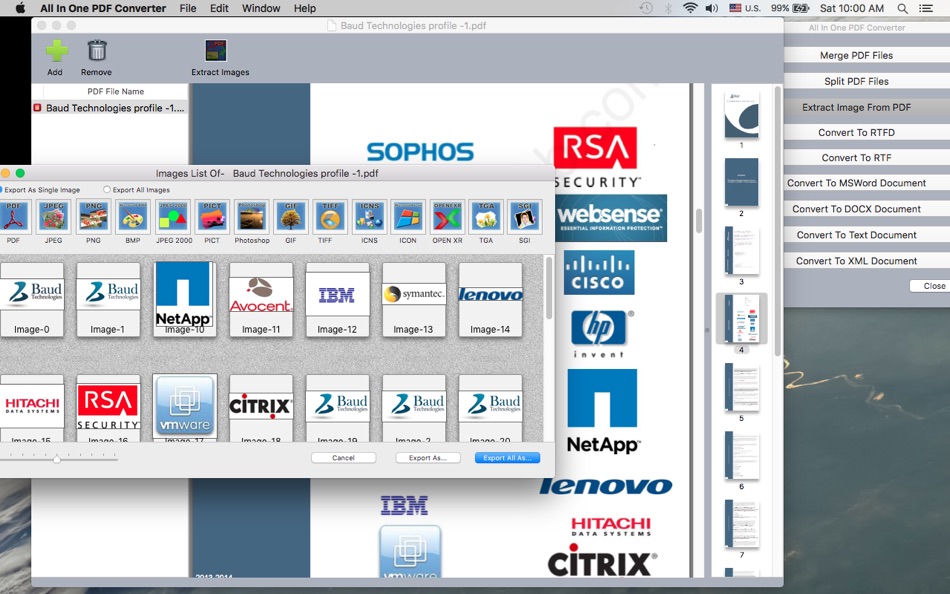Click the Wi-Fi status icon

coord(689,8)
